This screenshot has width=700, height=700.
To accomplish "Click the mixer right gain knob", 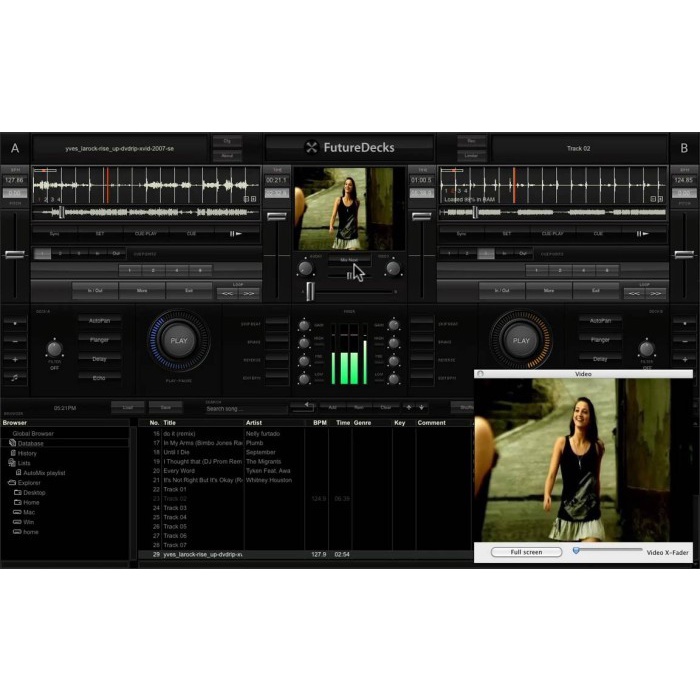I will (x=394, y=325).
